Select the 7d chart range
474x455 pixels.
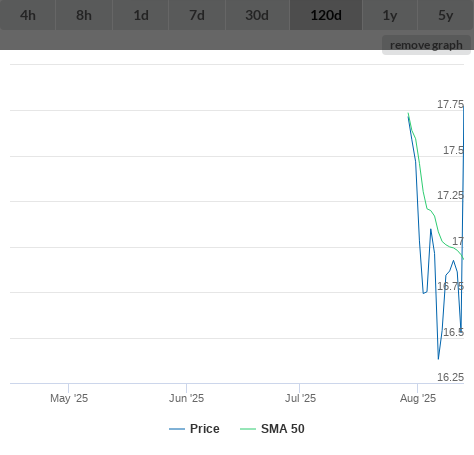[197, 15]
